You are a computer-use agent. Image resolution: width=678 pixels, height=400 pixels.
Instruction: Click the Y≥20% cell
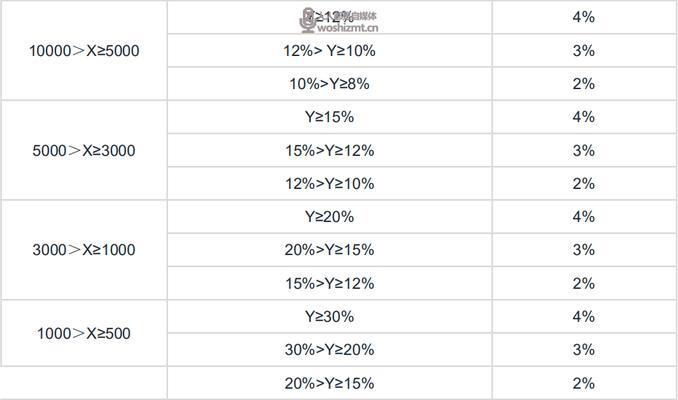[329, 217]
